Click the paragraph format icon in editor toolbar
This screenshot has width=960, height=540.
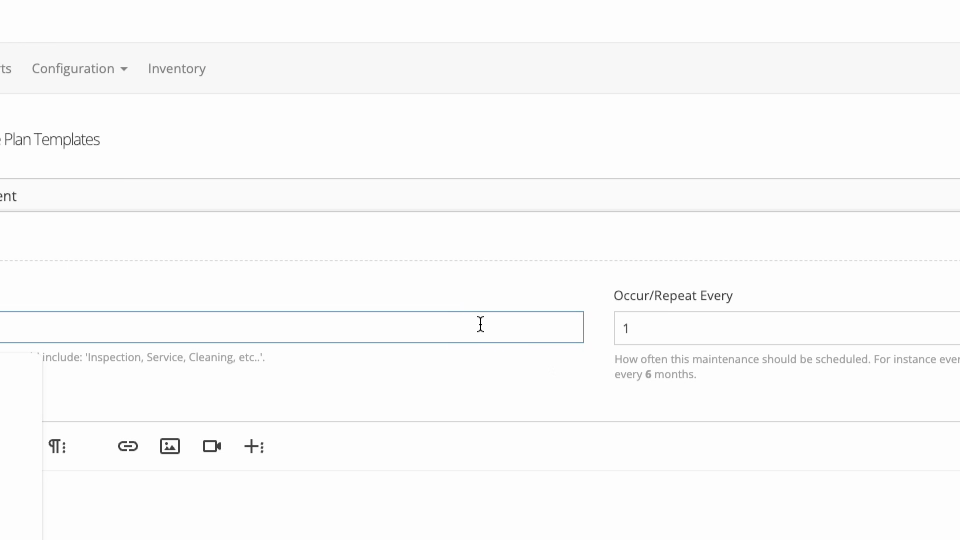click(57, 446)
